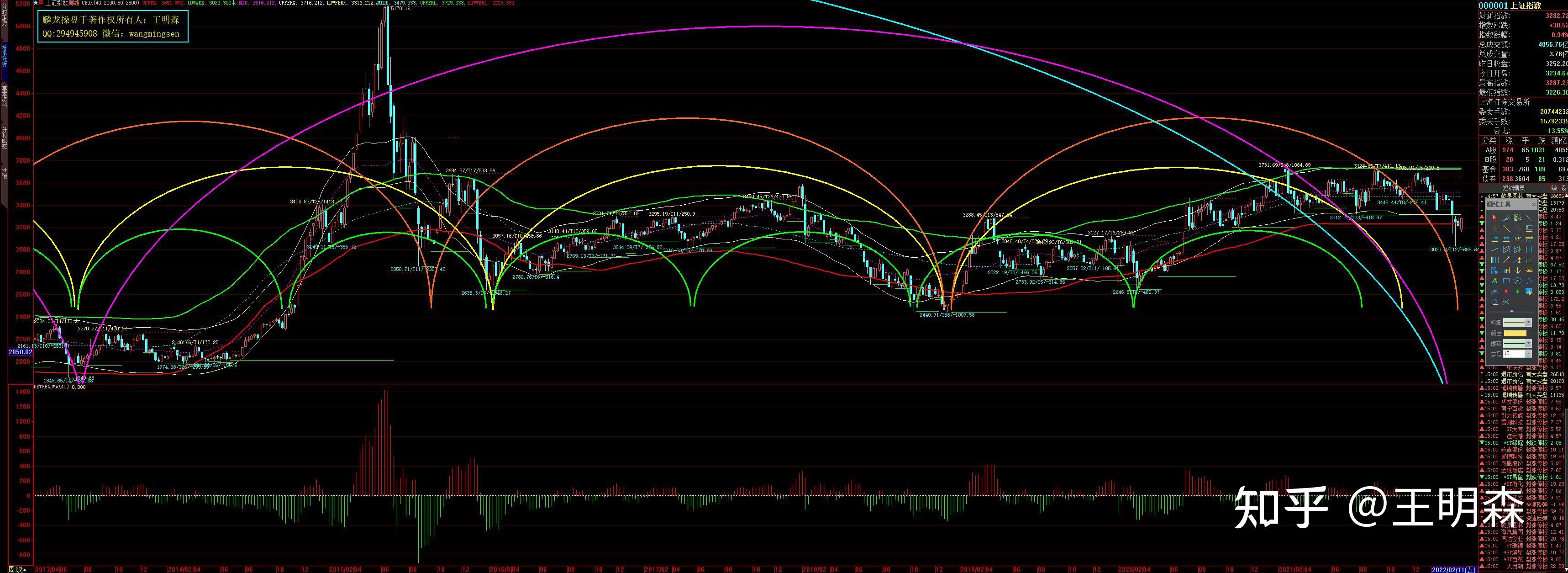Select the eraser tool in 画线工具

click(x=1494, y=302)
